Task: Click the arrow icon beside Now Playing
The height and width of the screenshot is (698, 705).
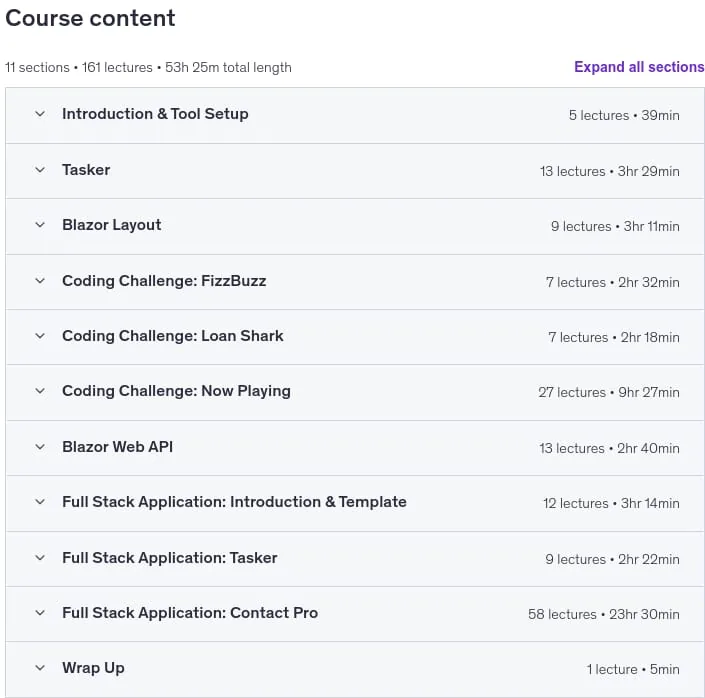Action: pyautogui.click(x=40, y=391)
